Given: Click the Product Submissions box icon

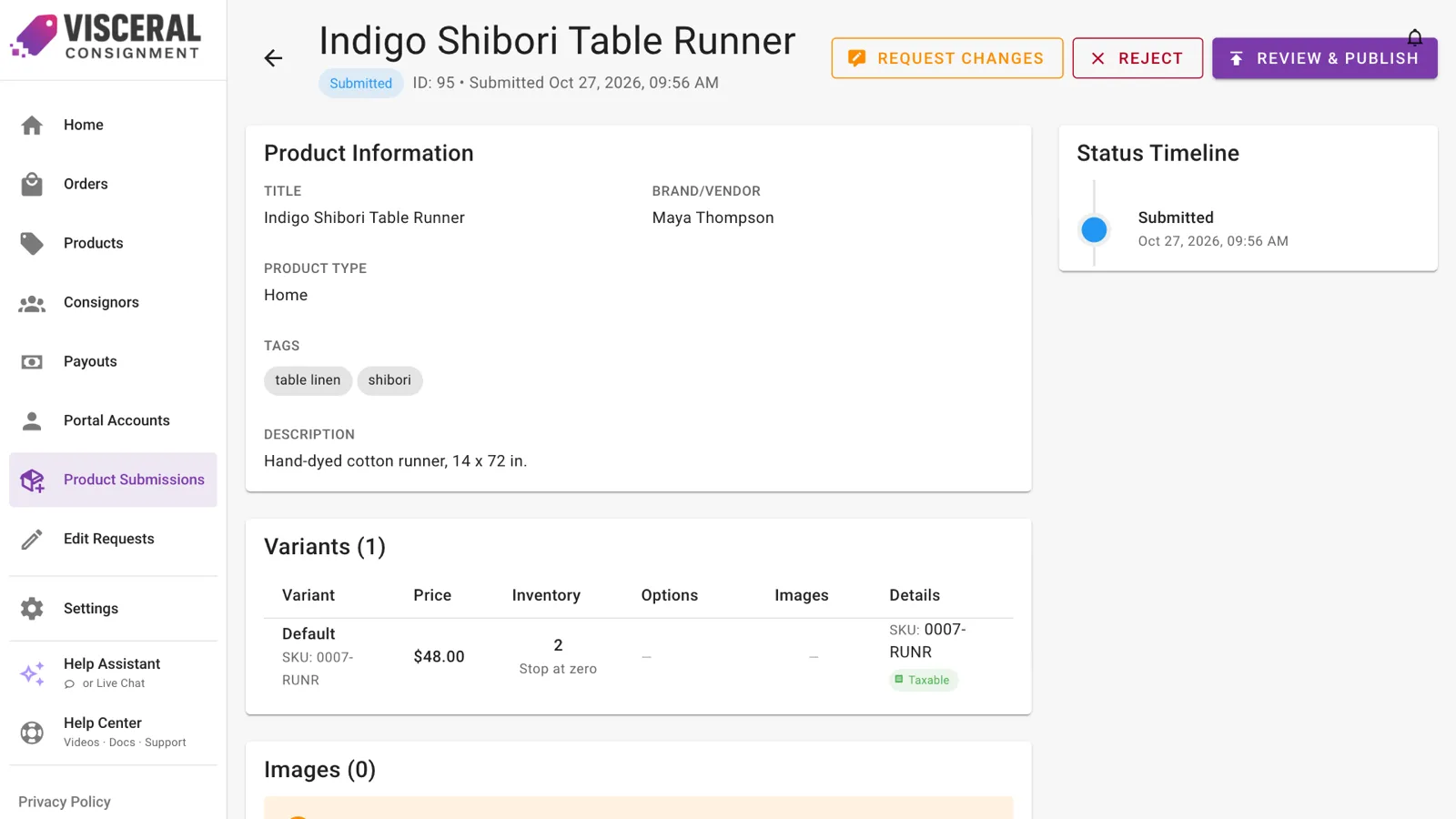Looking at the screenshot, I should [33, 480].
